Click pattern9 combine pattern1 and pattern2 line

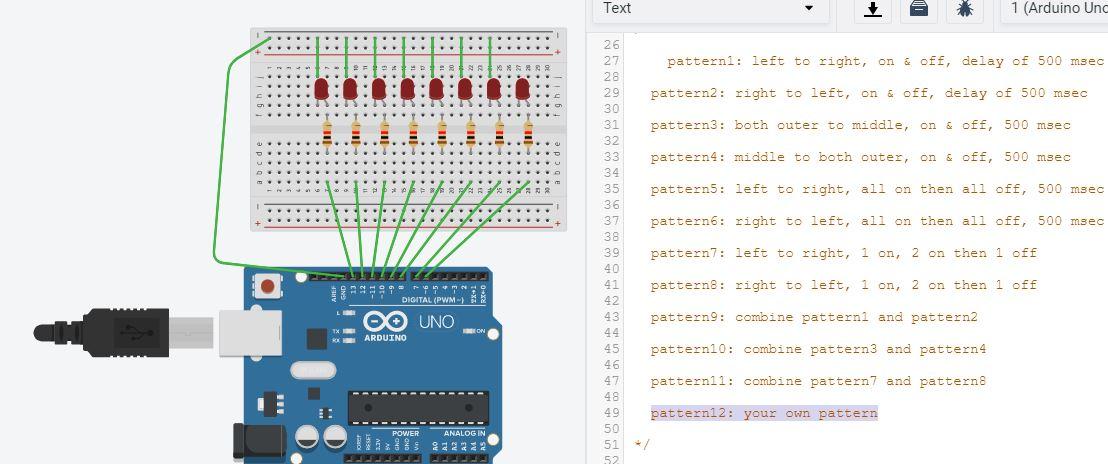[814, 317]
